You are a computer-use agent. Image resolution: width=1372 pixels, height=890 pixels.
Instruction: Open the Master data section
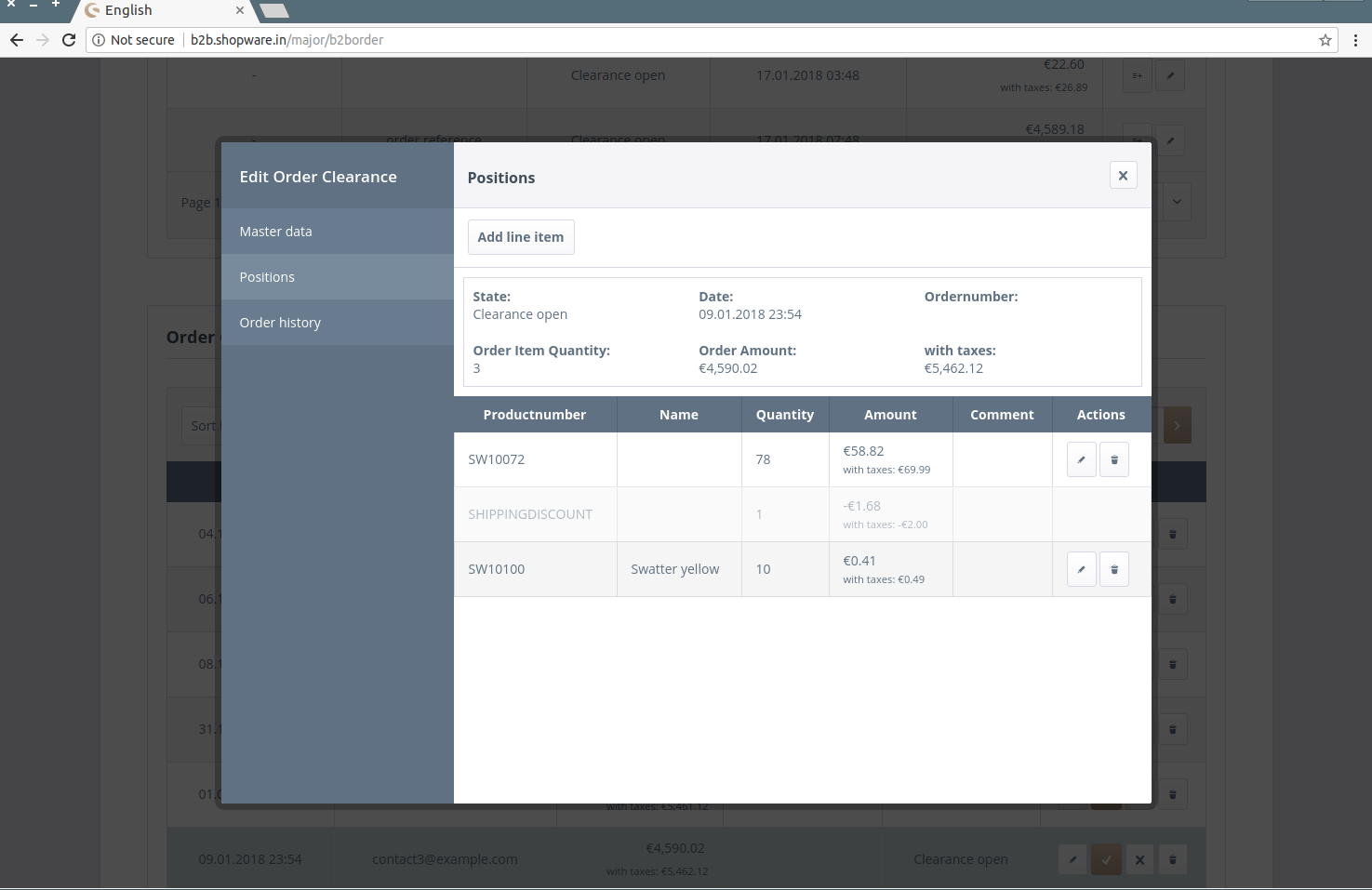point(275,232)
